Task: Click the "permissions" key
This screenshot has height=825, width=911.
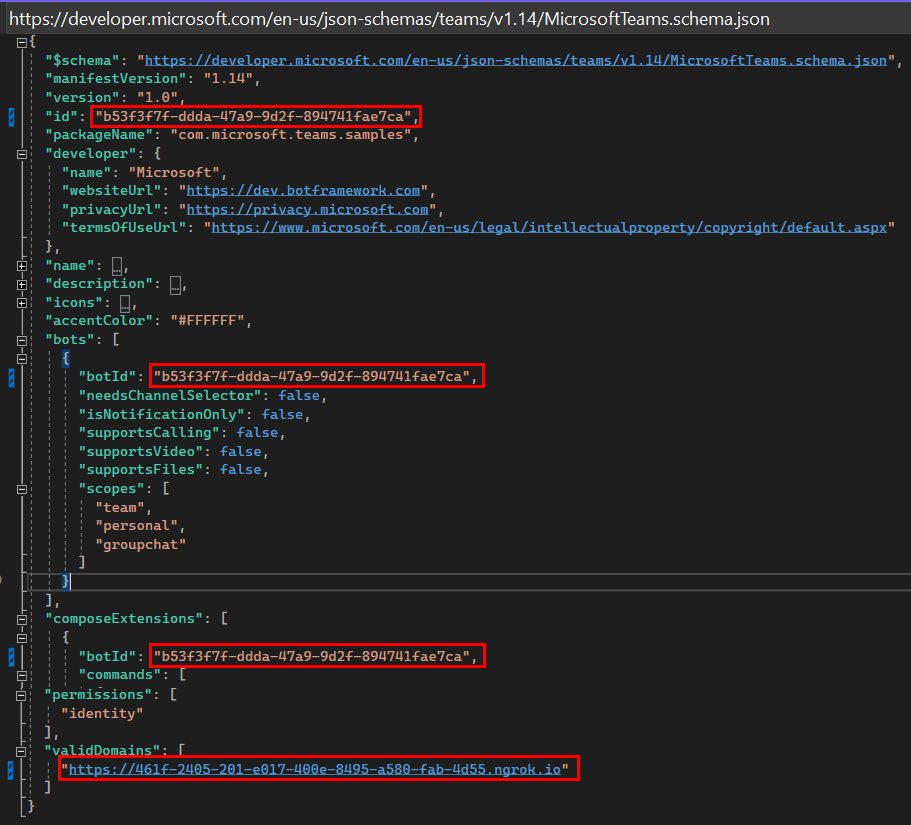Action: coord(98,695)
